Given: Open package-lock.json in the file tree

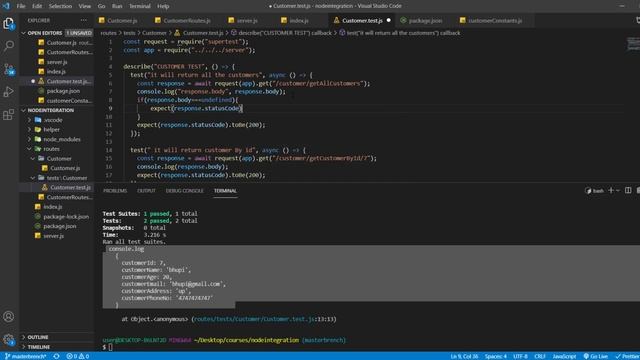Looking at the screenshot, I should pos(56,216).
